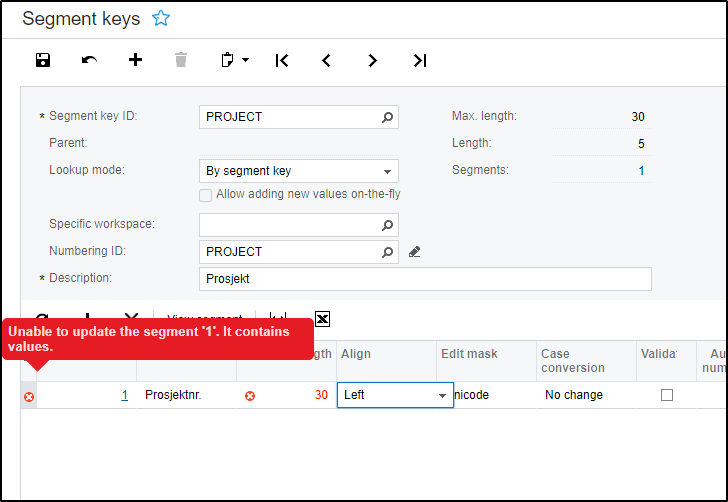
Task: Open Lookup mode dropdown
Action: (x=387, y=171)
